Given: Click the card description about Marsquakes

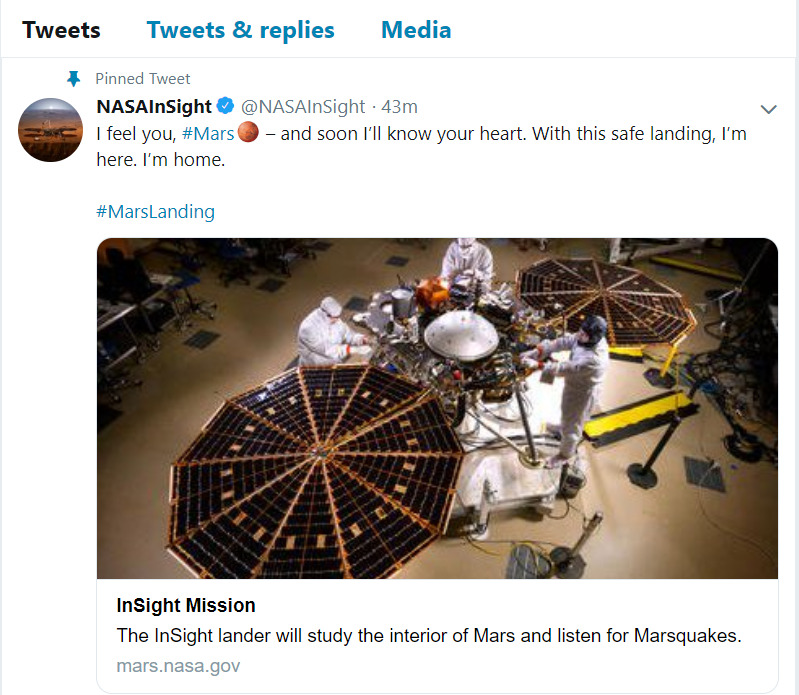Looking at the screenshot, I should coord(429,635).
